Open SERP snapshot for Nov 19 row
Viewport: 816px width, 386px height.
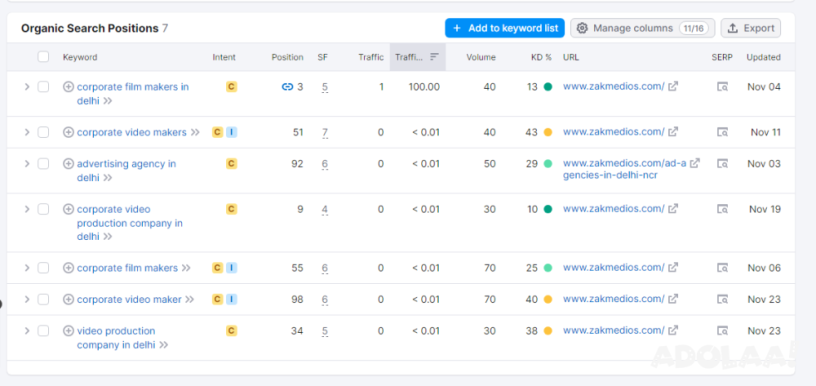[x=722, y=209]
